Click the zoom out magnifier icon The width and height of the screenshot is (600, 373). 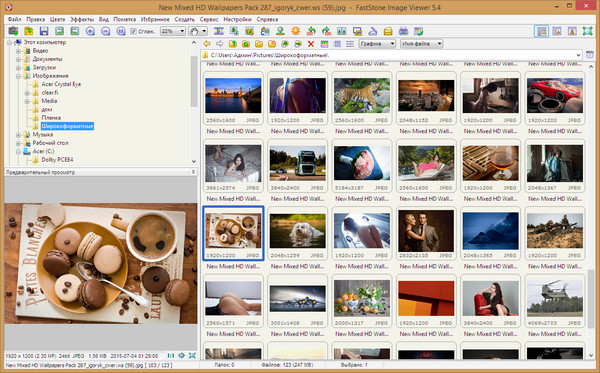[106, 31]
